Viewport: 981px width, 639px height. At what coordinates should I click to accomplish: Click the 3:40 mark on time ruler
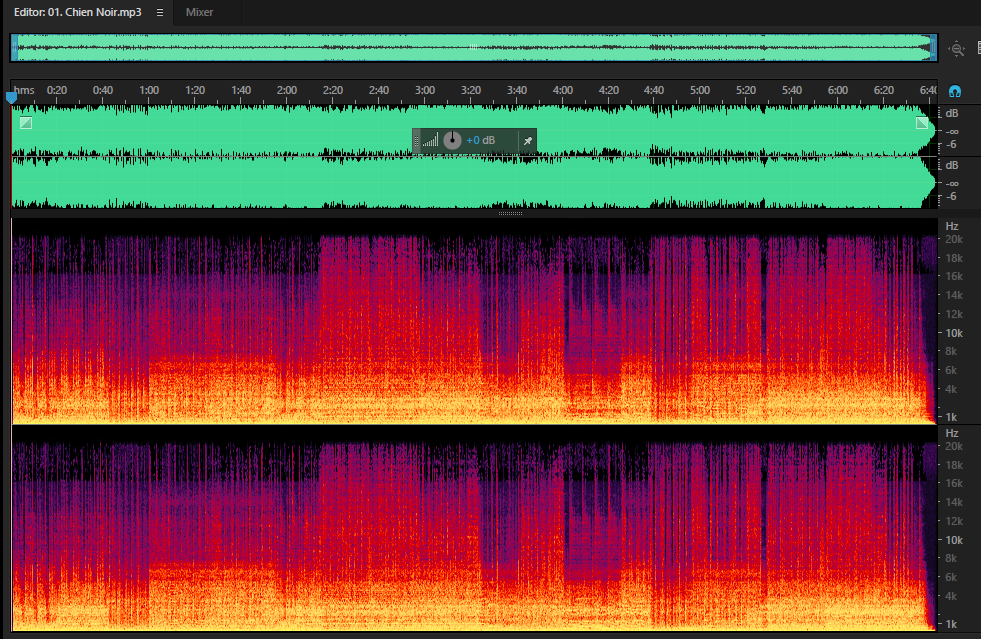pyautogui.click(x=517, y=90)
